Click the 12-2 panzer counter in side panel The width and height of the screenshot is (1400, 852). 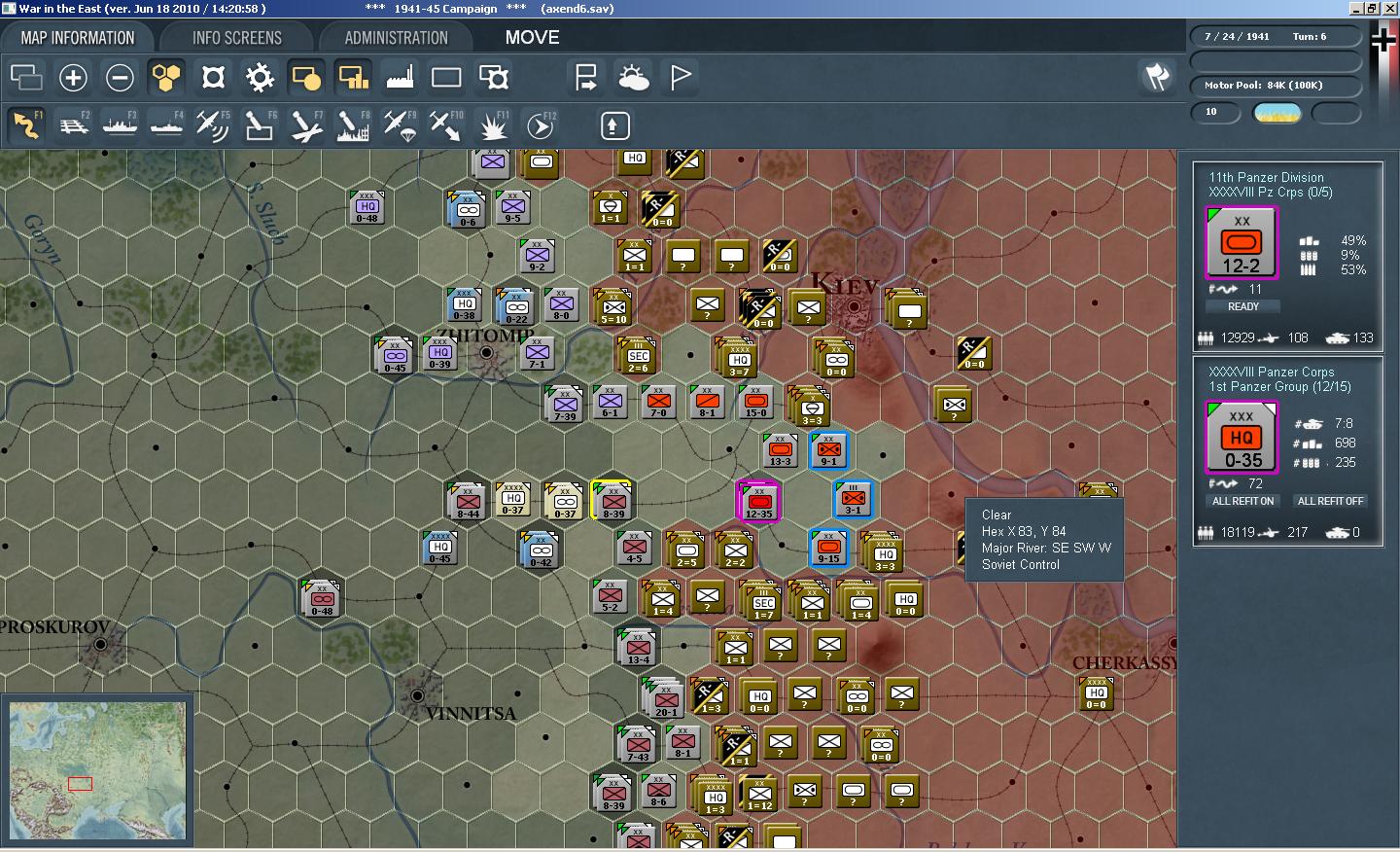[x=1242, y=243]
